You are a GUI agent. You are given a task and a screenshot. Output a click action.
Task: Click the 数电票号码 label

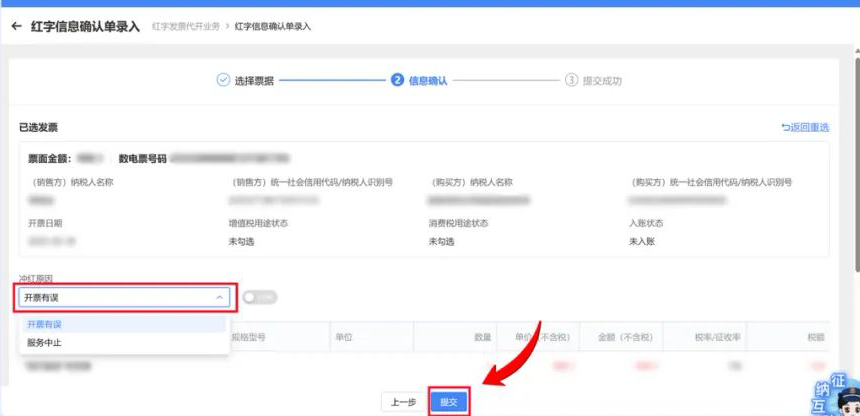(x=142, y=159)
